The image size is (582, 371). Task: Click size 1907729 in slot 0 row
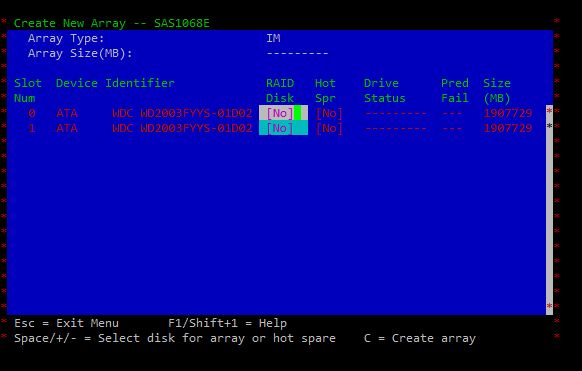coord(507,113)
